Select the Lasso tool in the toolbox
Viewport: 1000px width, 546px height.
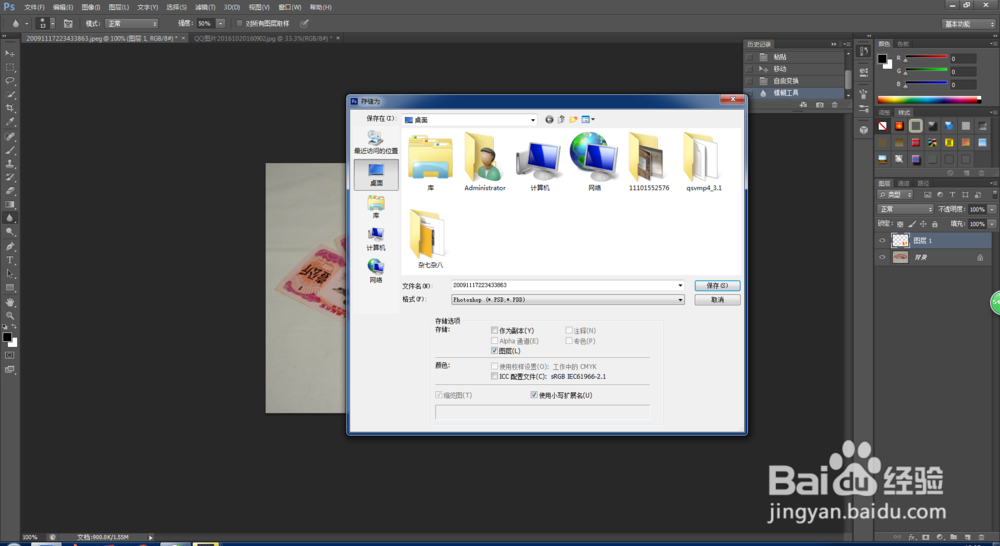point(10,80)
